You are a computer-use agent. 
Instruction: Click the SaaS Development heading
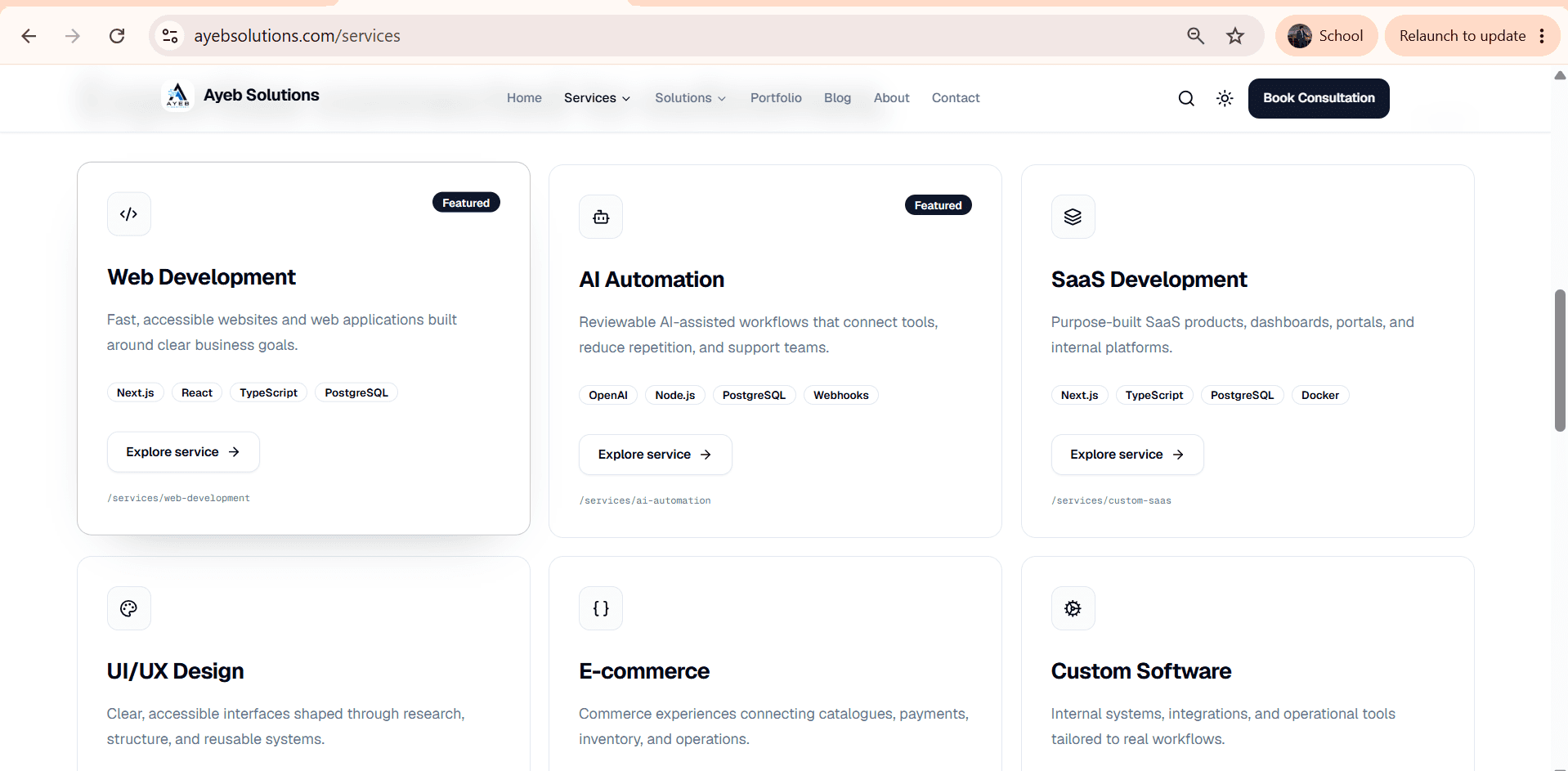click(x=1149, y=280)
